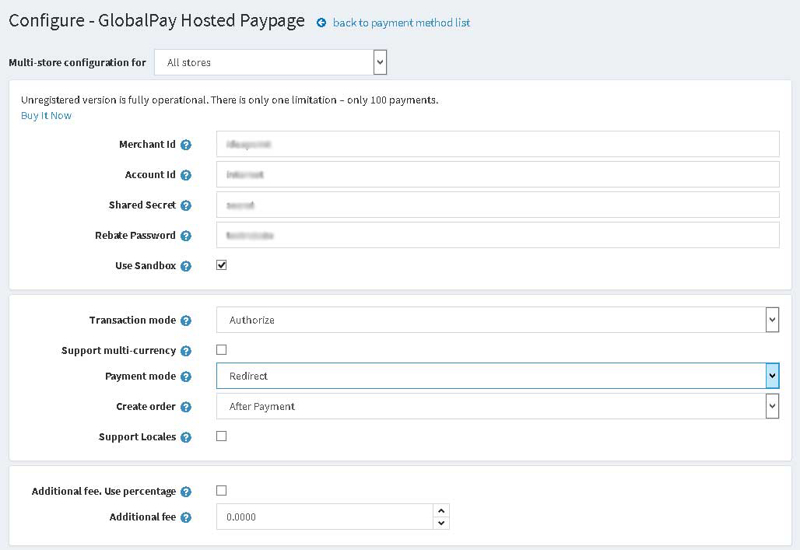Click the Transaction mode label
The image size is (800, 550).
coord(133,320)
